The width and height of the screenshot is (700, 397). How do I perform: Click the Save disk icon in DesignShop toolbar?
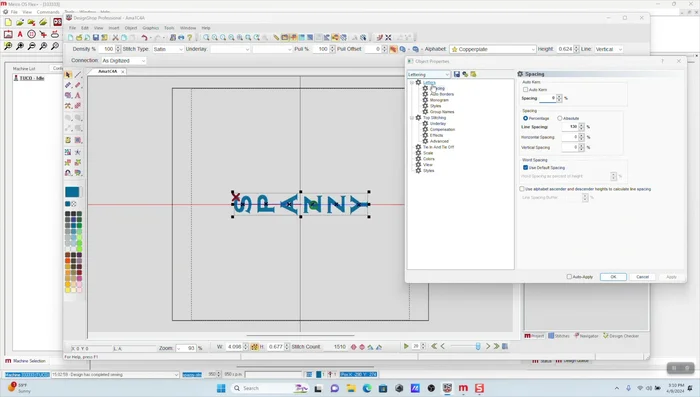point(96,38)
